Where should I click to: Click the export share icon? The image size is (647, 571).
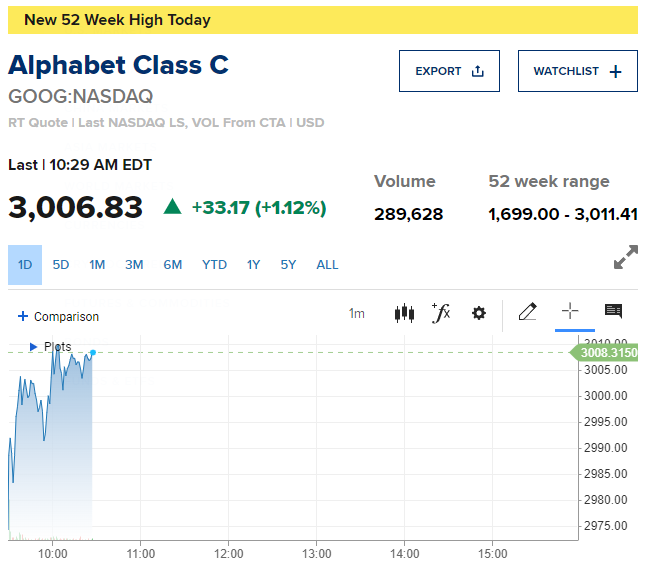tap(477, 71)
